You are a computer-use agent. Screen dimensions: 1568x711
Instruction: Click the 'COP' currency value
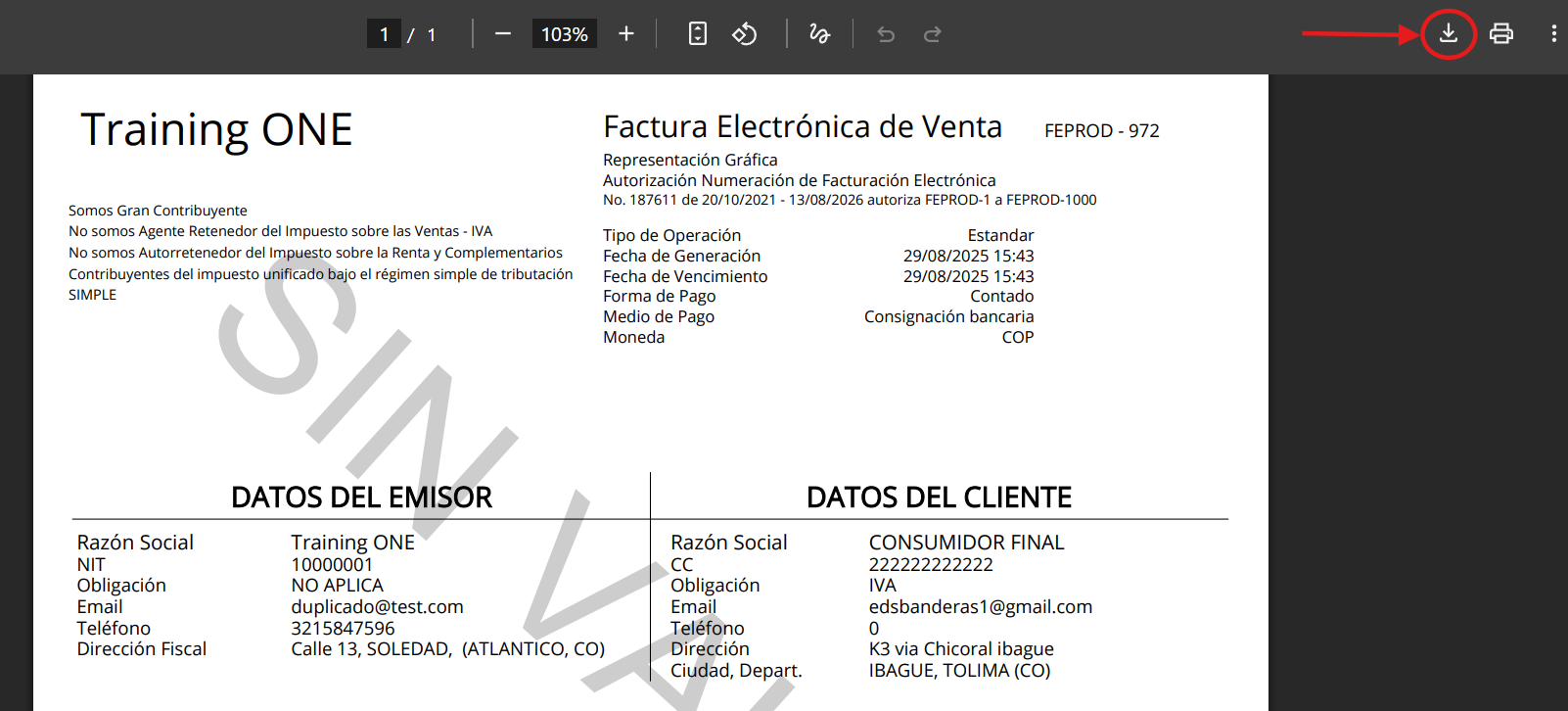pos(1018,337)
